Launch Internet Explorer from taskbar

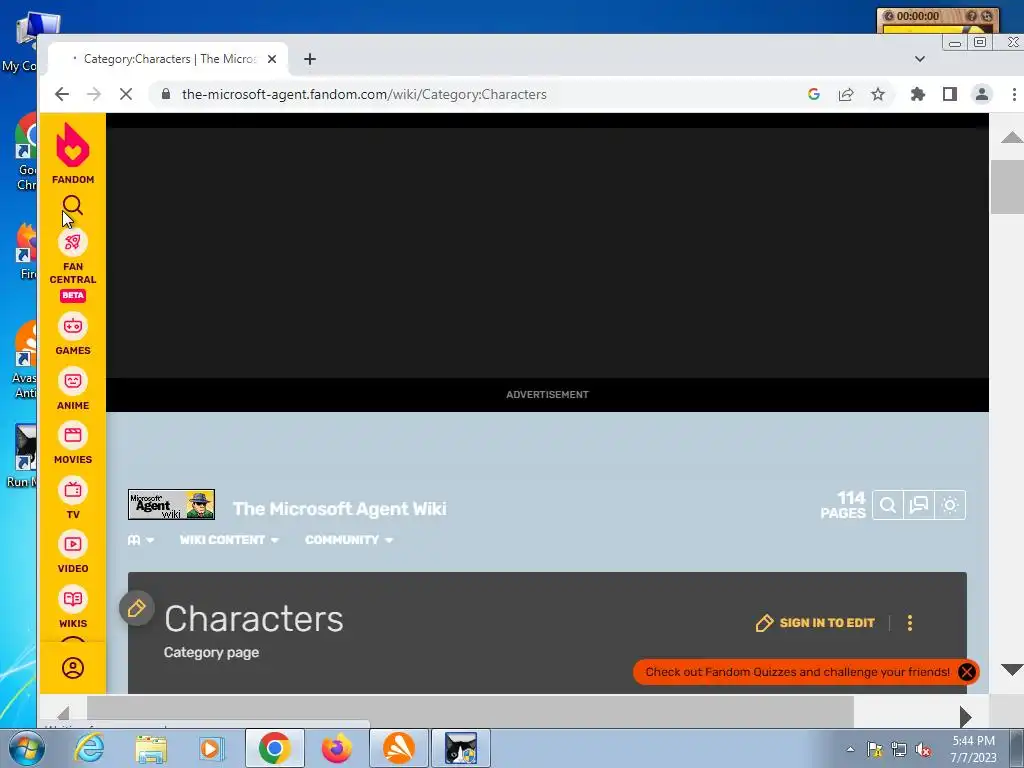(89, 748)
